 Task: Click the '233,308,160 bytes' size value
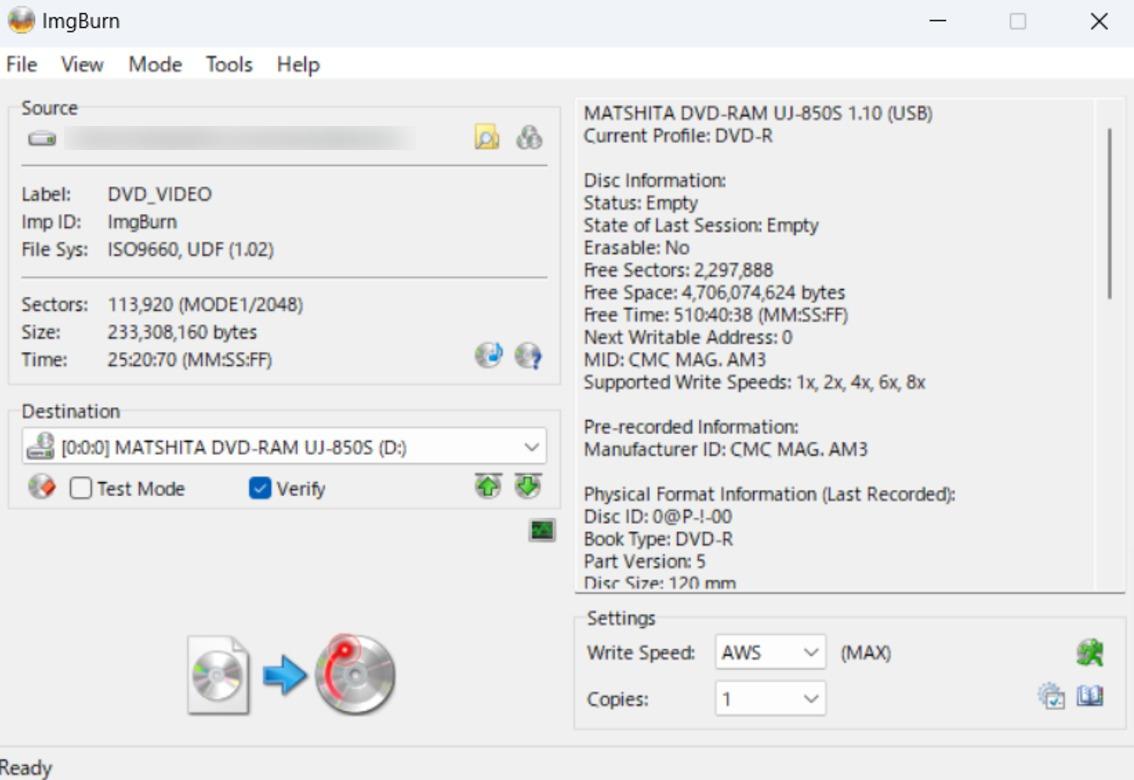[182, 333]
